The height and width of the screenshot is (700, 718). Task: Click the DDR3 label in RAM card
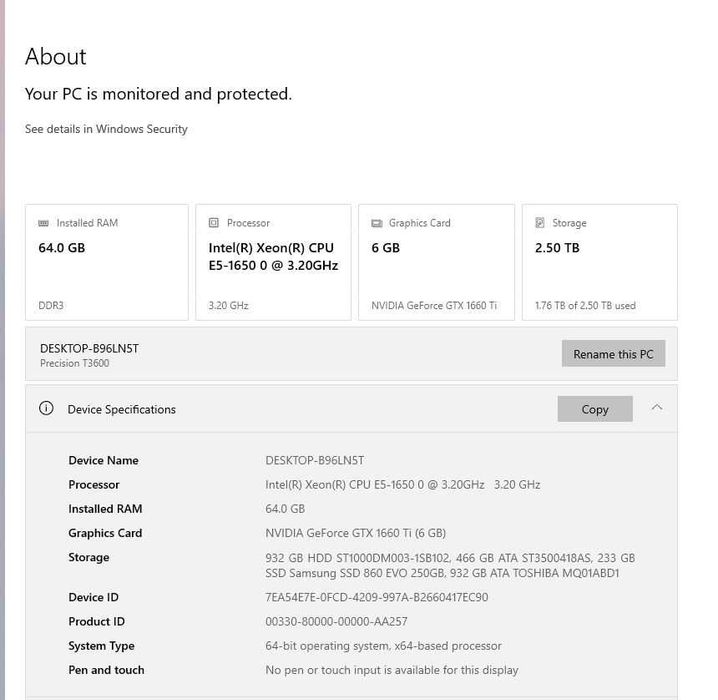51,305
